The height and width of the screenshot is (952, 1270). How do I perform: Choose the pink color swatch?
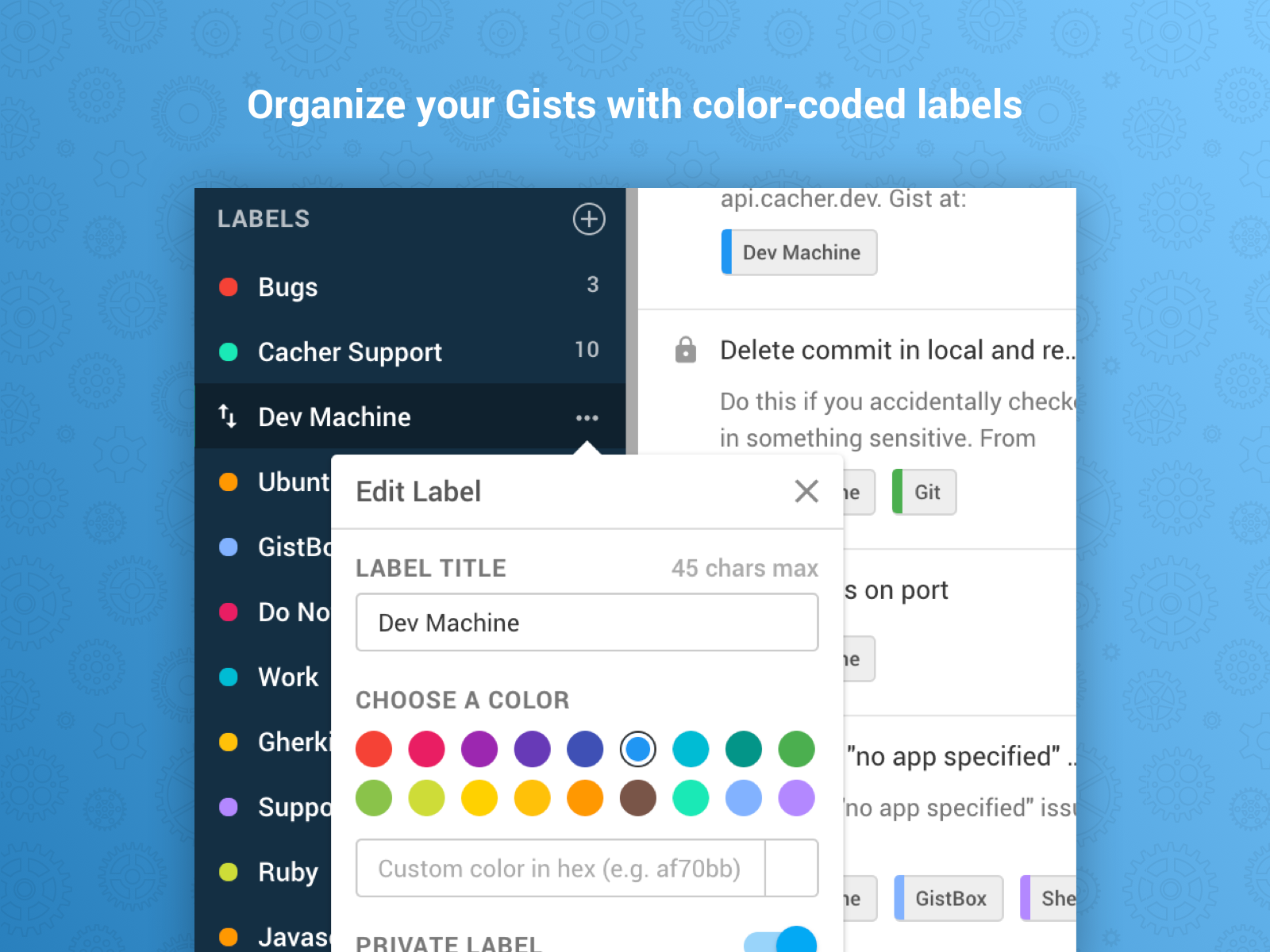tap(427, 749)
